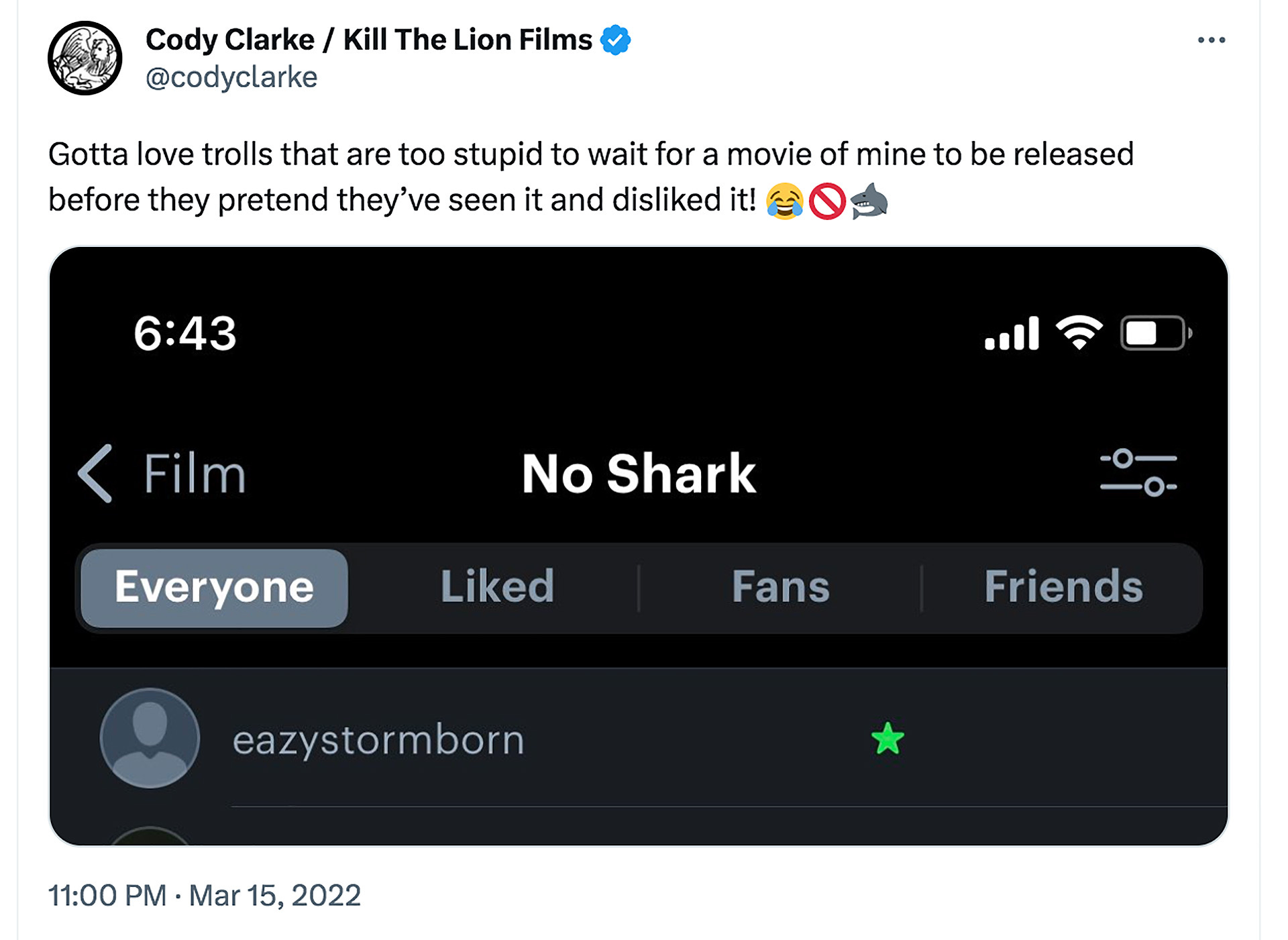Click the shark emoji in the tweet
The height and width of the screenshot is (940, 1288).
869,201
